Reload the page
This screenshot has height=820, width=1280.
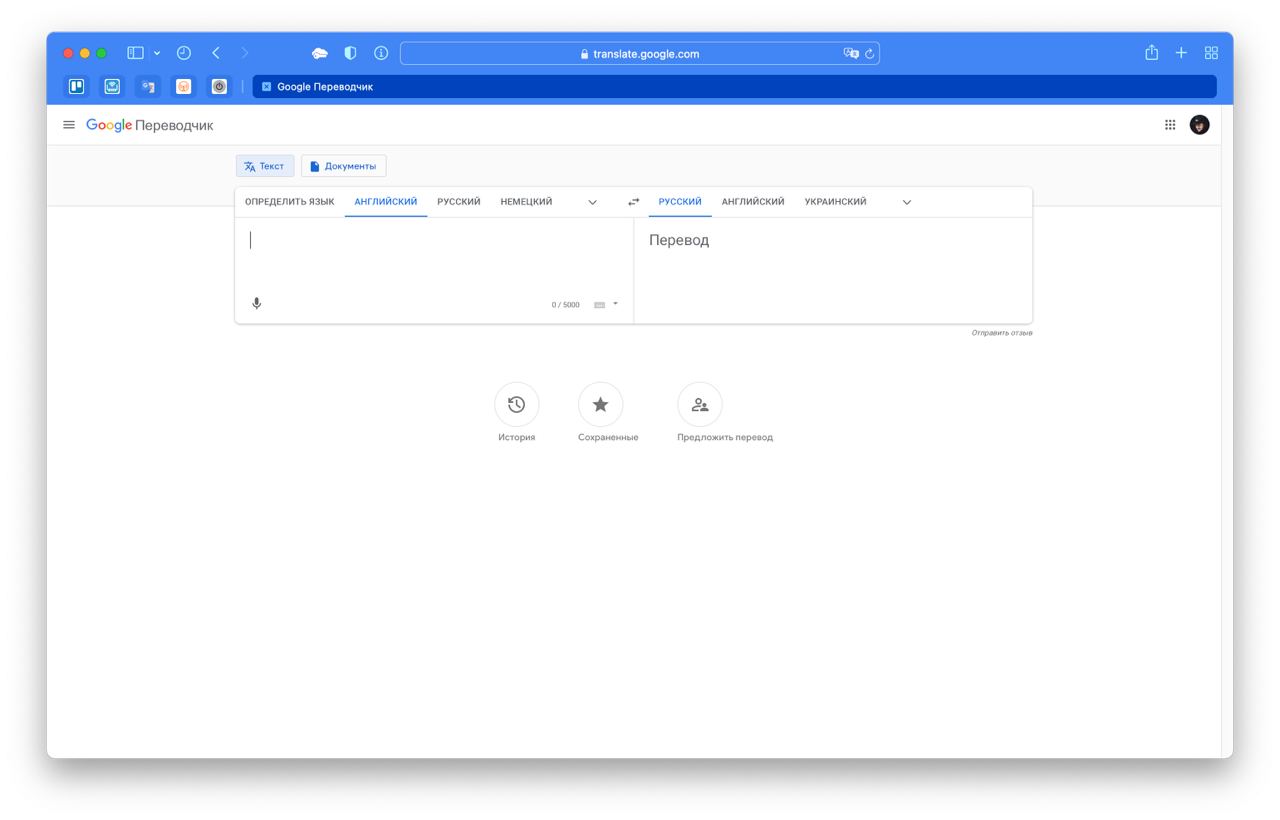[x=870, y=54]
